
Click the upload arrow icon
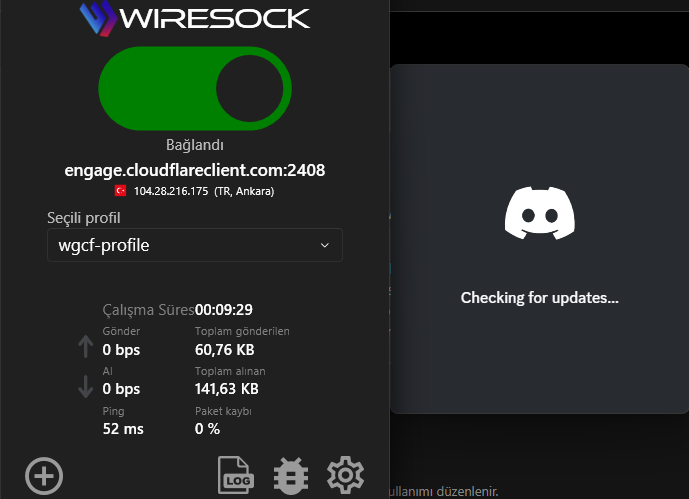click(x=85, y=347)
